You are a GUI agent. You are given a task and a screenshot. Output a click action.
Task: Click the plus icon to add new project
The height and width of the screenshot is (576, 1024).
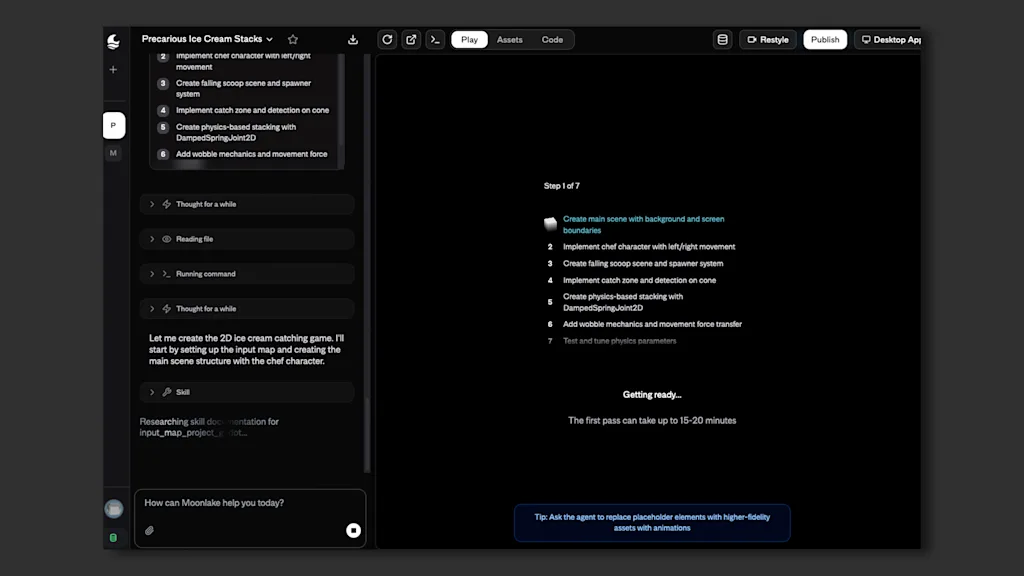pos(113,70)
